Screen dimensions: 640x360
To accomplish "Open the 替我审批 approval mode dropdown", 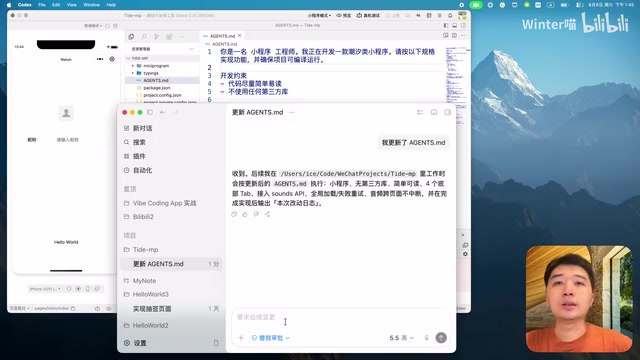I will tap(271, 338).
